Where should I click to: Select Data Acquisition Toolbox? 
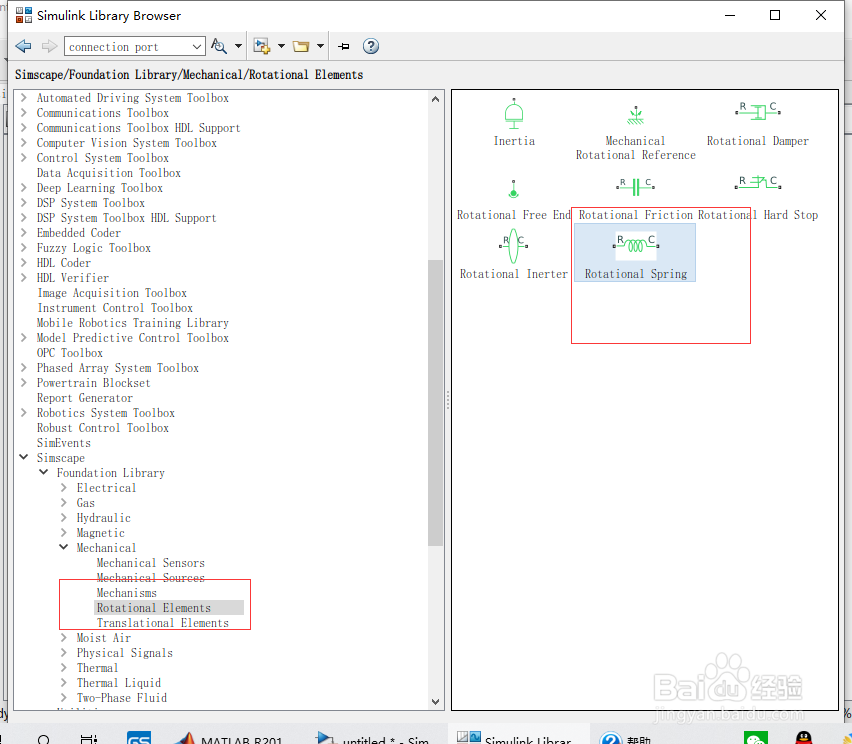[x=109, y=173]
